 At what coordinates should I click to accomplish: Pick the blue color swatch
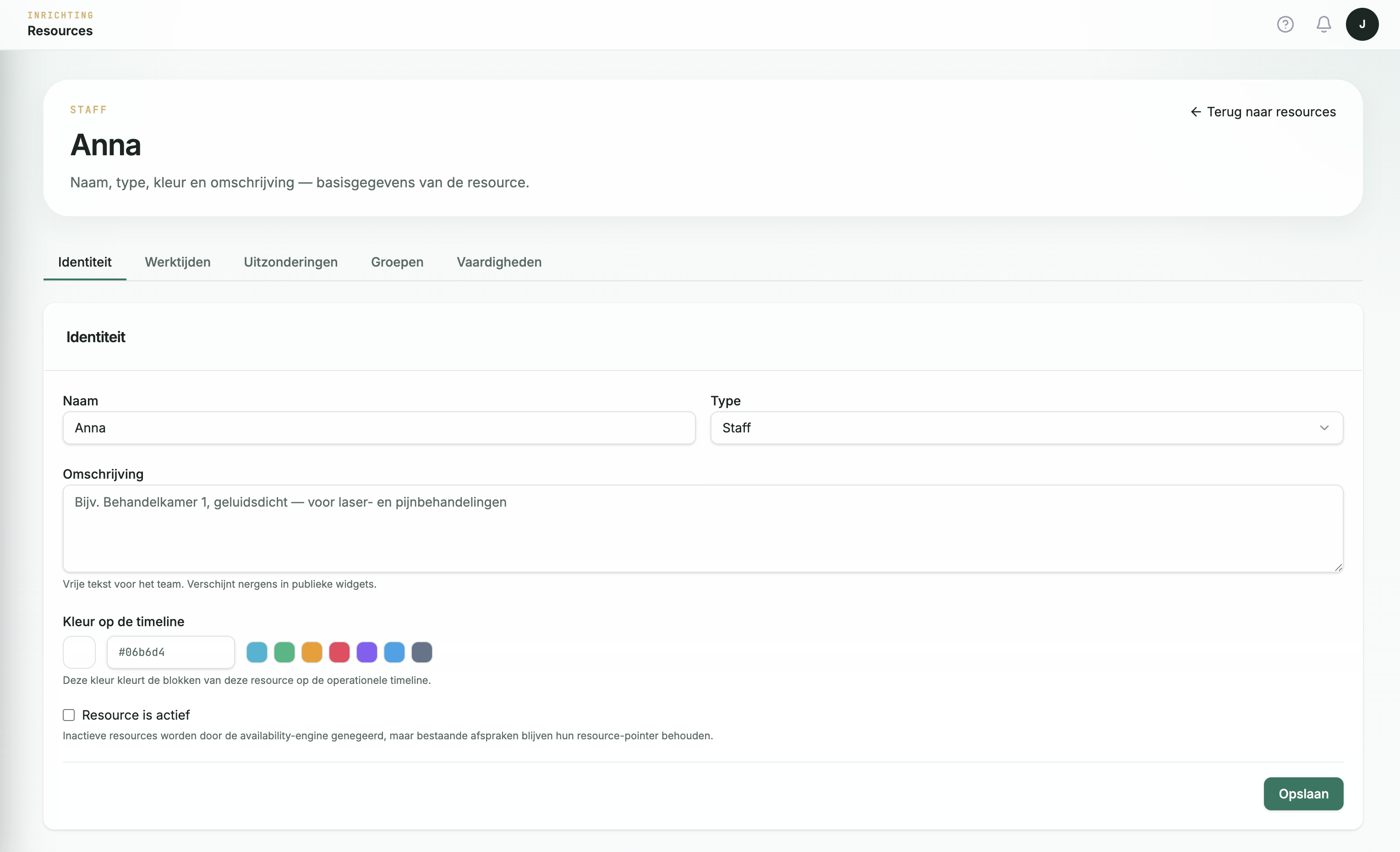pyautogui.click(x=394, y=652)
